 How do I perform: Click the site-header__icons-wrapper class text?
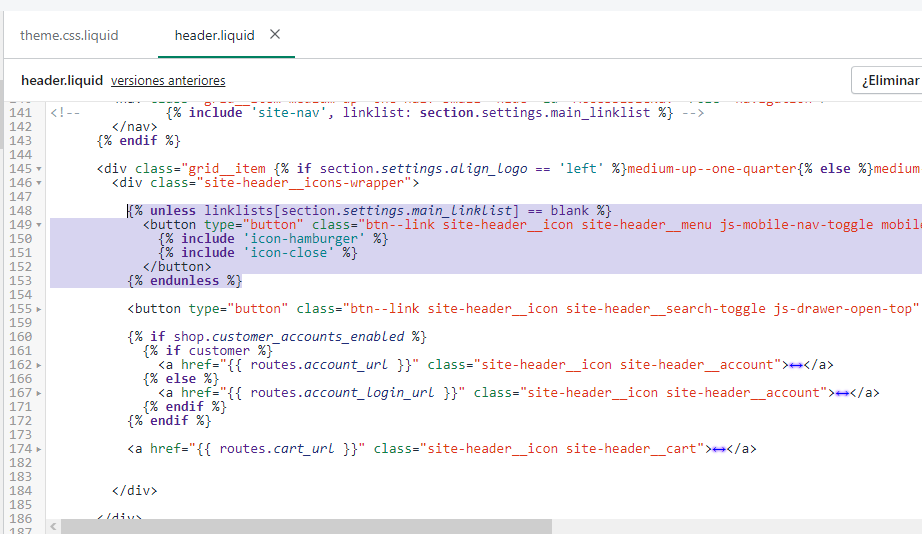coord(304,183)
